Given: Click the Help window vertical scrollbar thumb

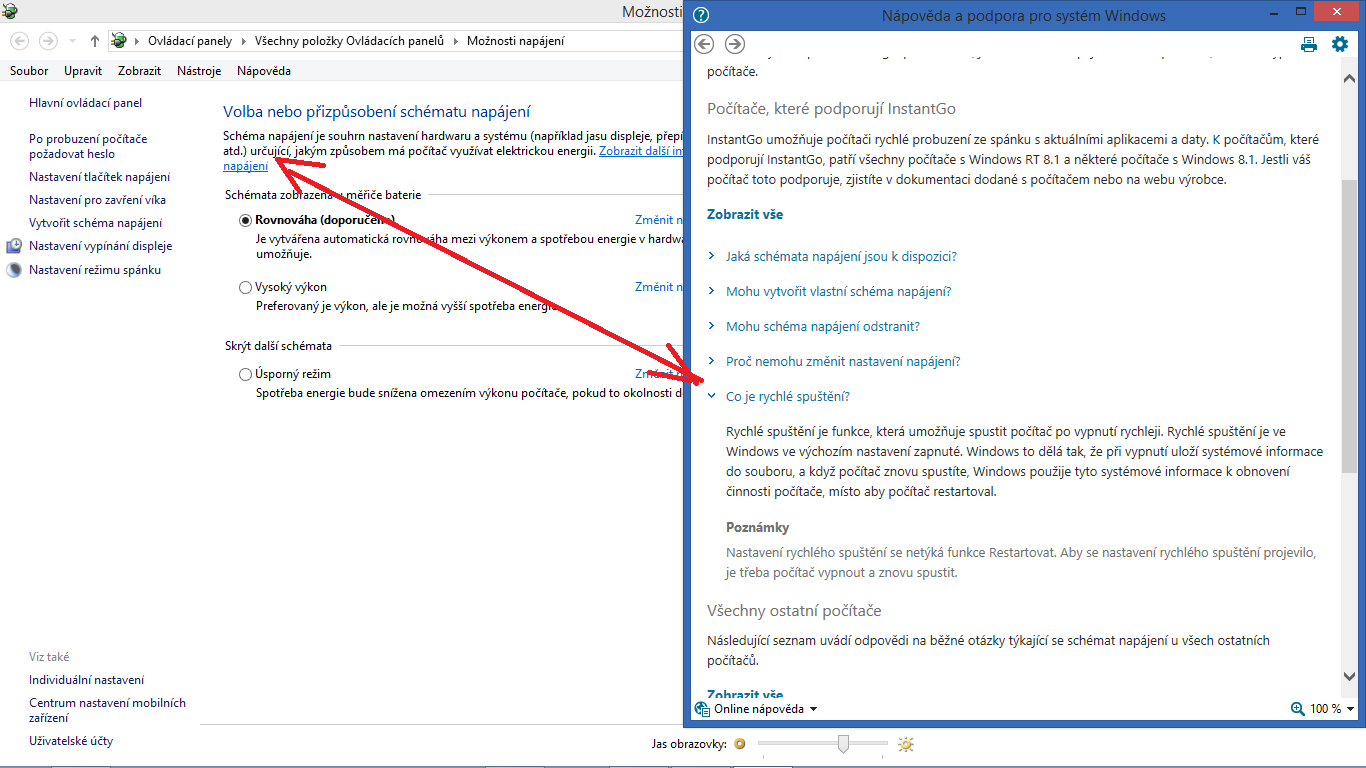Looking at the screenshot, I should point(1349,326).
